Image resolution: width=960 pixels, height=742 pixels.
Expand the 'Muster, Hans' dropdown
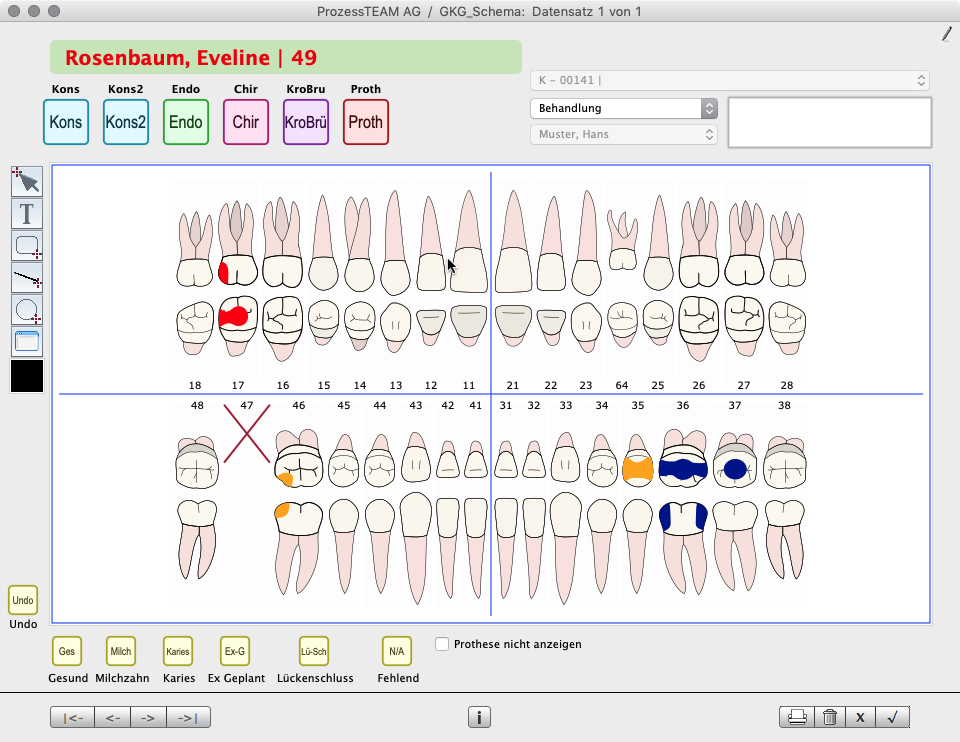coord(624,134)
